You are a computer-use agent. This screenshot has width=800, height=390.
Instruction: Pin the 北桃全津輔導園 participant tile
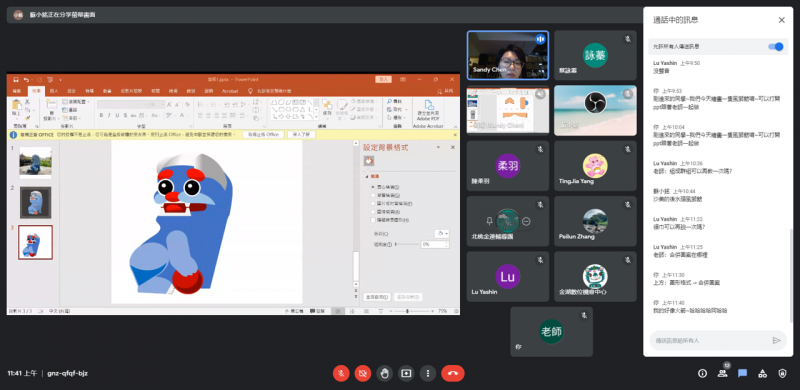(489, 221)
